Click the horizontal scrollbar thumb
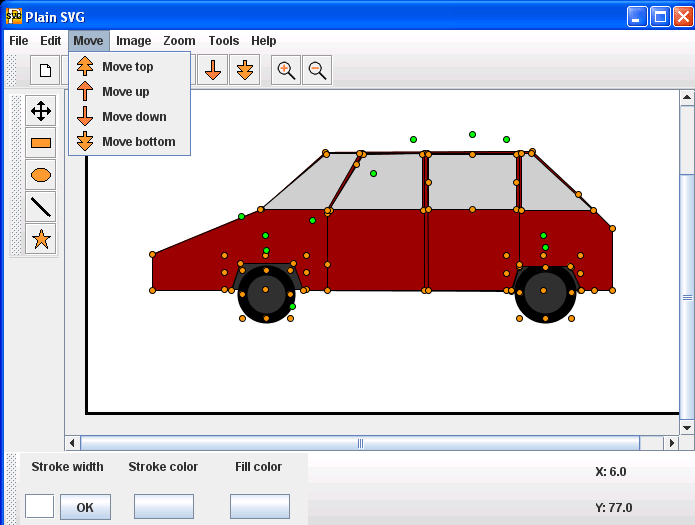This screenshot has width=695, height=525. (x=360, y=443)
